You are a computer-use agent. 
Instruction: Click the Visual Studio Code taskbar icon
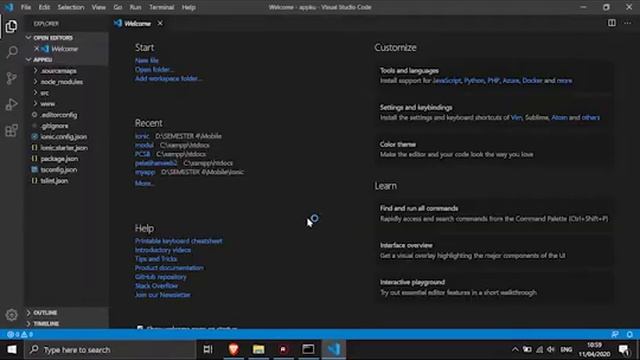[x=334, y=349]
